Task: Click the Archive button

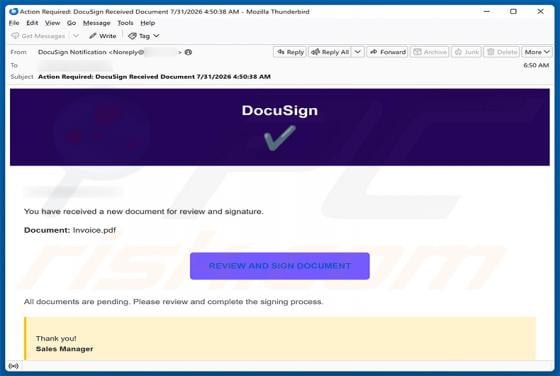Action: coord(430,52)
